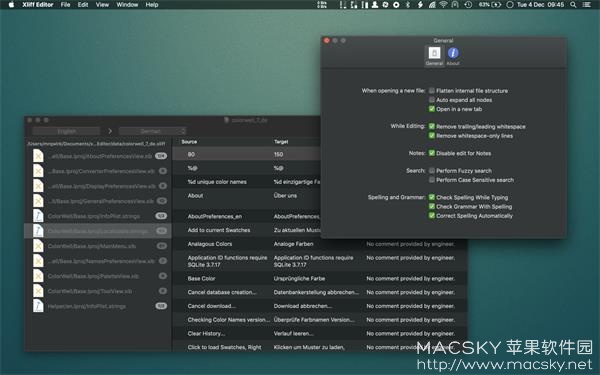Click the 'Über uns' target cell
The width and height of the screenshot is (600, 375).
coord(285,196)
